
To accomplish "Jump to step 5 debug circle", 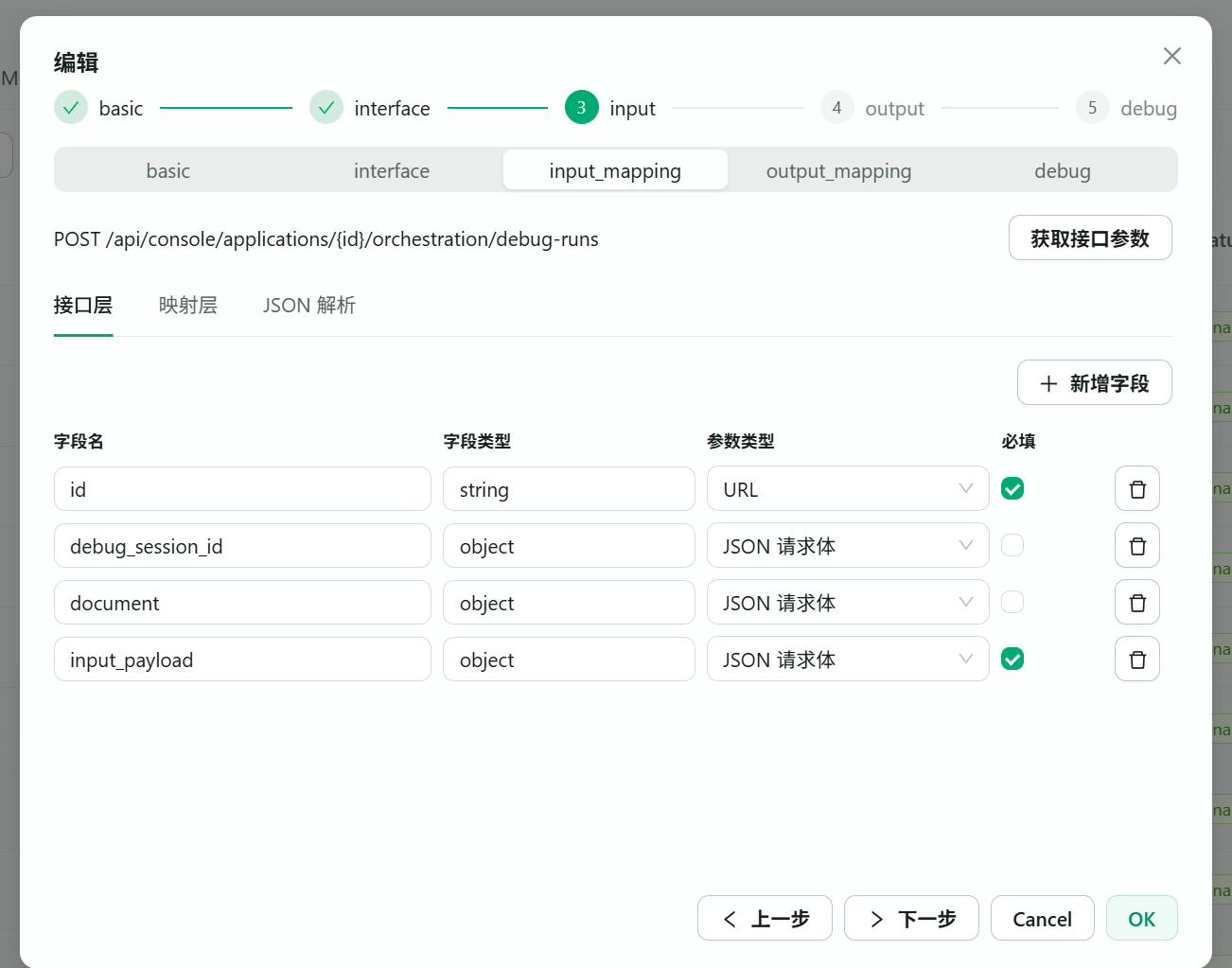I will (x=1093, y=108).
